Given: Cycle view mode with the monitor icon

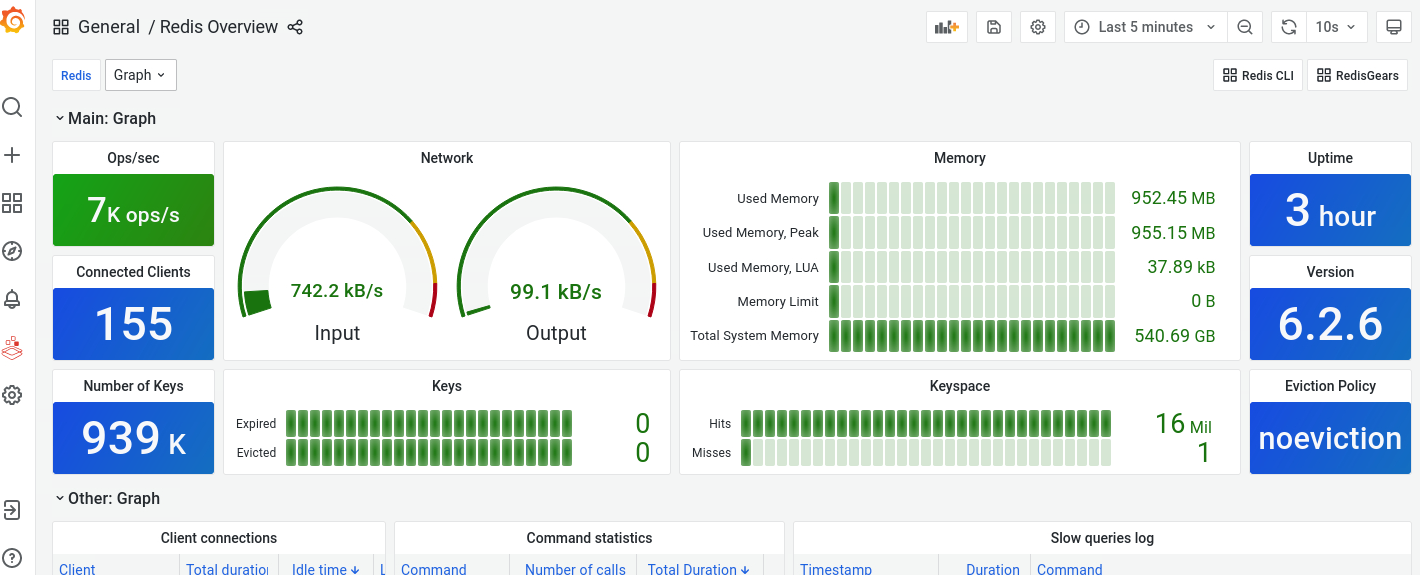Looking at the screenshot, I should (x=1394, y=27).
